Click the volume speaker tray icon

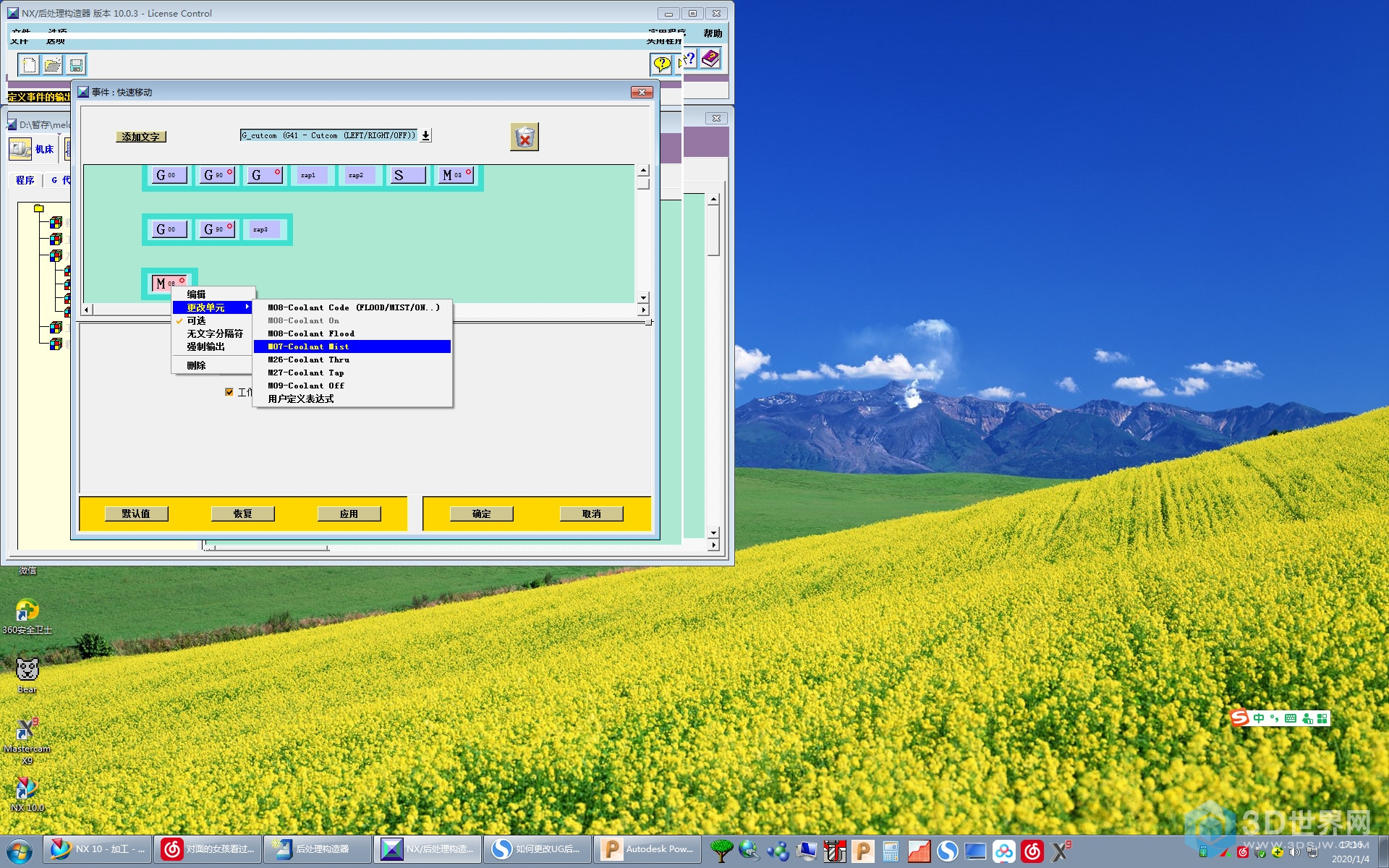pyautogui.click(x=1294, y=852)
